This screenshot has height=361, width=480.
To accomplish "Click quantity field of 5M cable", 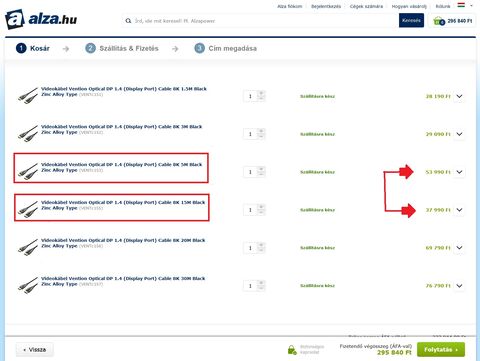I will pyautogui.click(x=250, y=172).
